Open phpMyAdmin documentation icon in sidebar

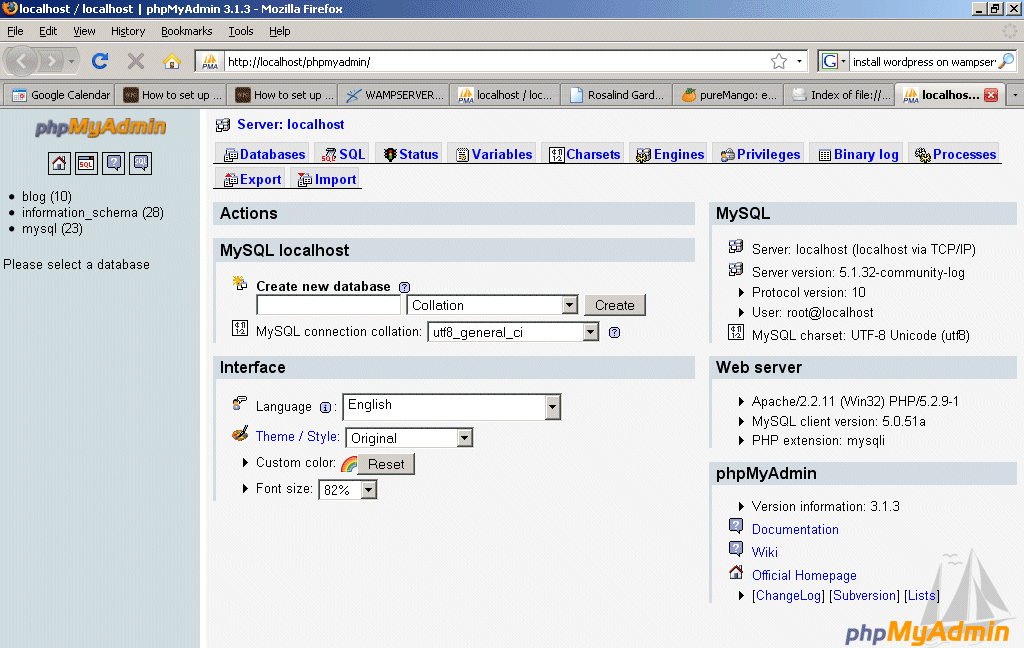pos(114,163)
